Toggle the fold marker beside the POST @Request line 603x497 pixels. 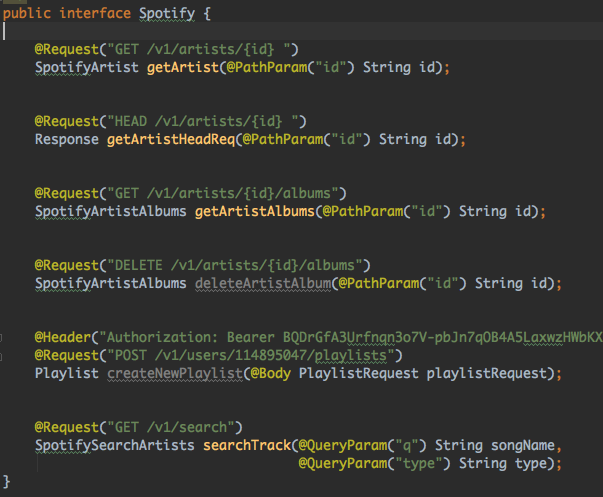tap(1, 357)
